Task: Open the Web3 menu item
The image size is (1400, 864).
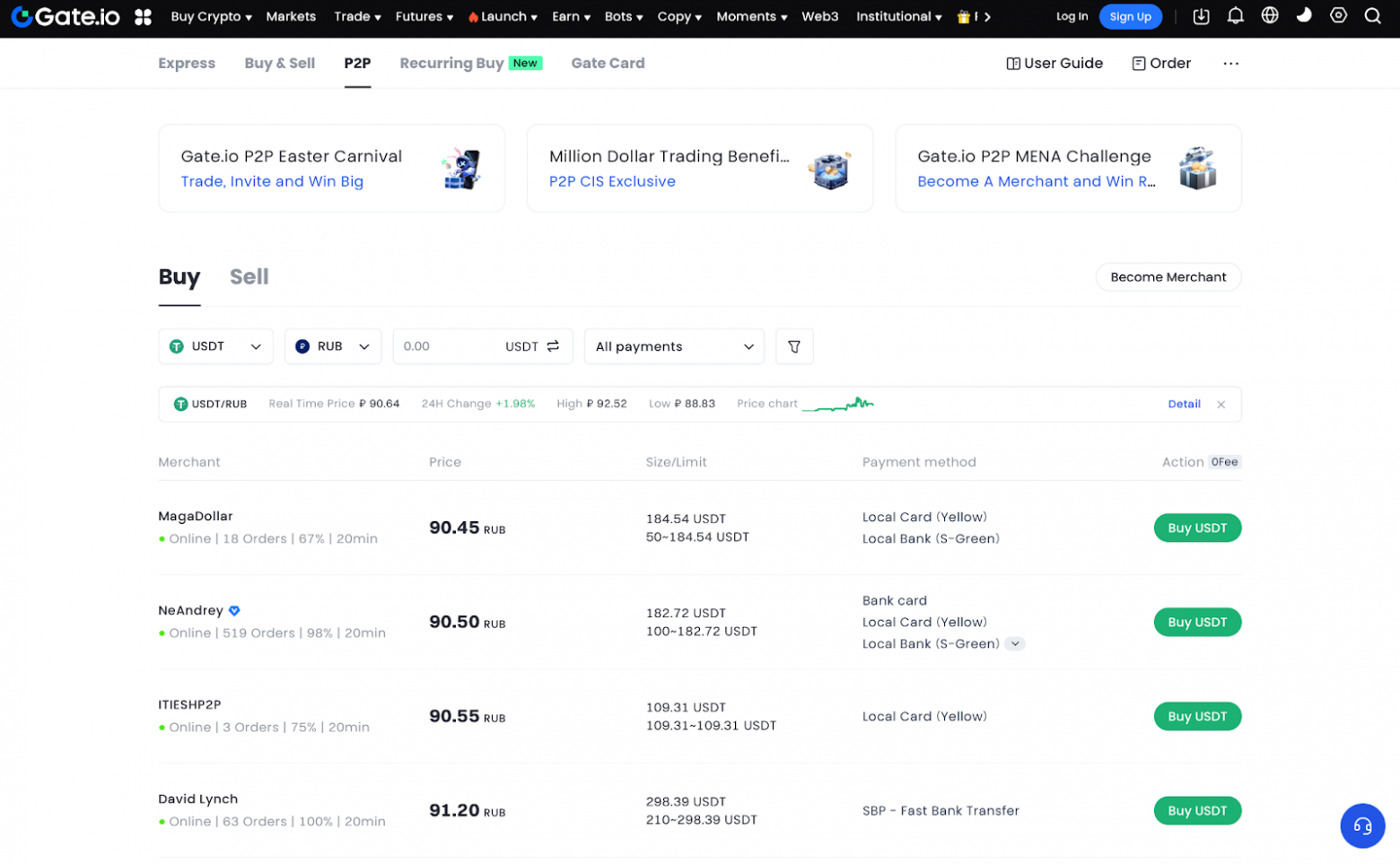Action: (x=819, y=17)
